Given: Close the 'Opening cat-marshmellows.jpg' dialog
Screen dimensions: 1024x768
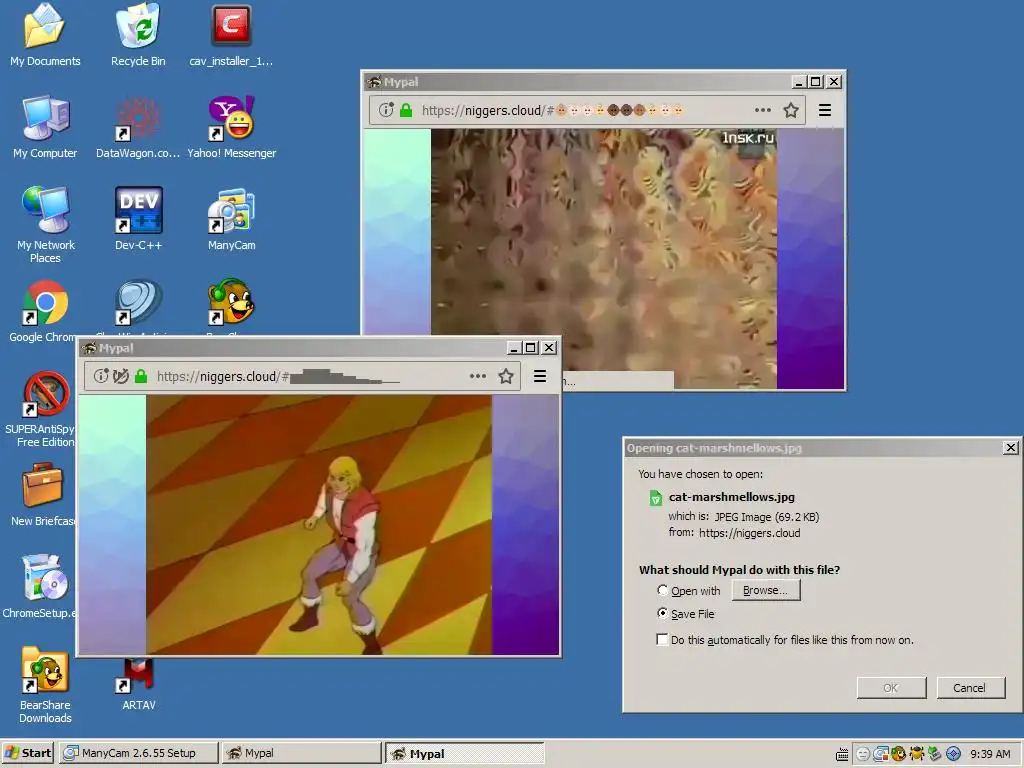Looking at the screenshot, I should tap(1010, 447).
